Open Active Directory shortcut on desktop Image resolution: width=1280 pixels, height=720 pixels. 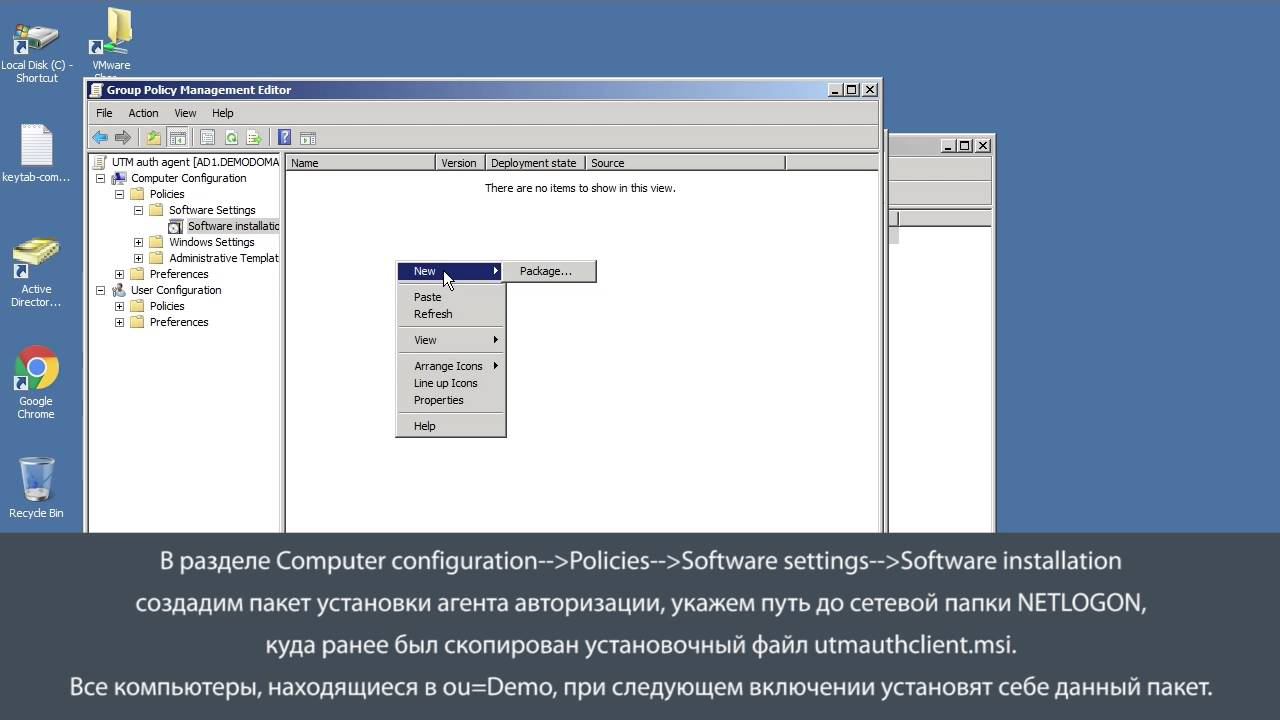tap(36, 273)
